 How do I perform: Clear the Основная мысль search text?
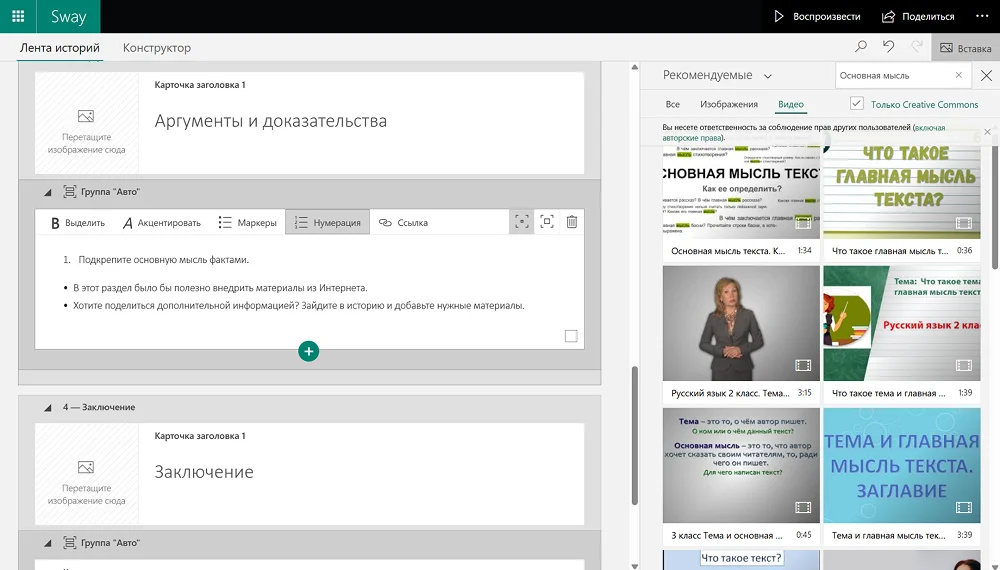pyautogui.click(x=959, y=75)
